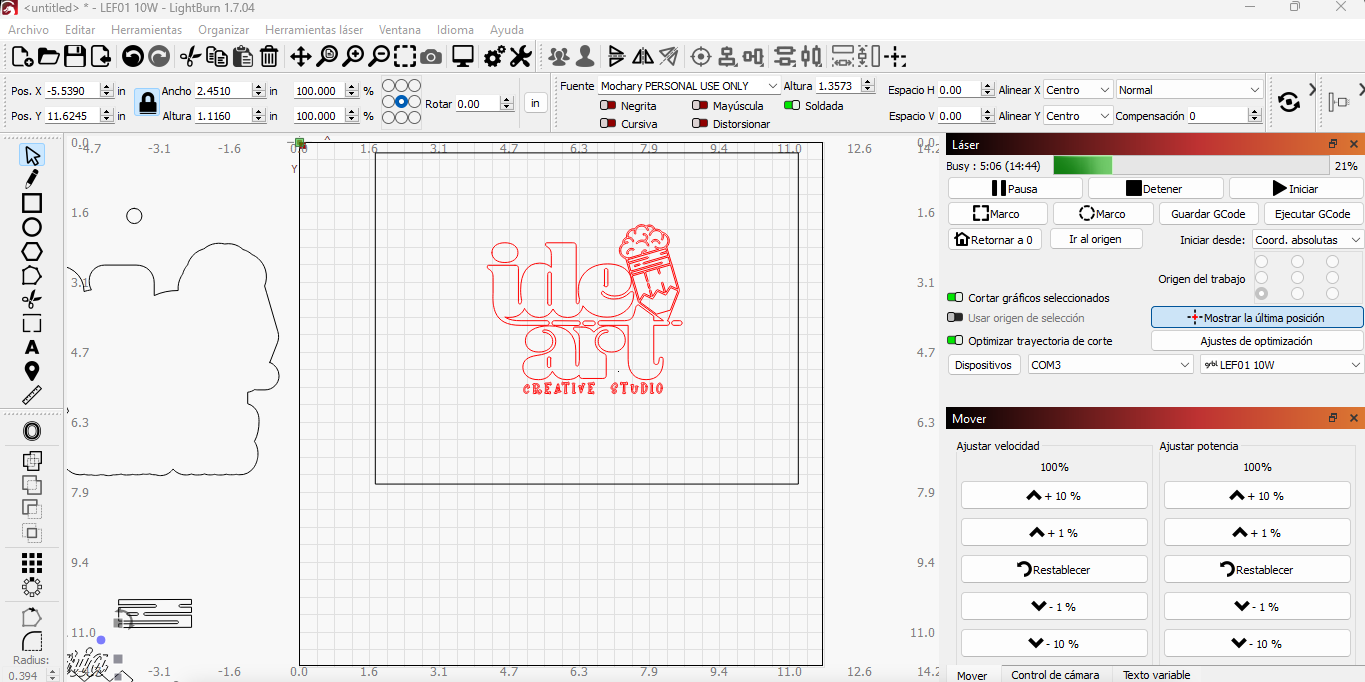Screen dimensions: 1365x682
Task: Switch to the Texto variable tab
Action: coord(1156,675)
